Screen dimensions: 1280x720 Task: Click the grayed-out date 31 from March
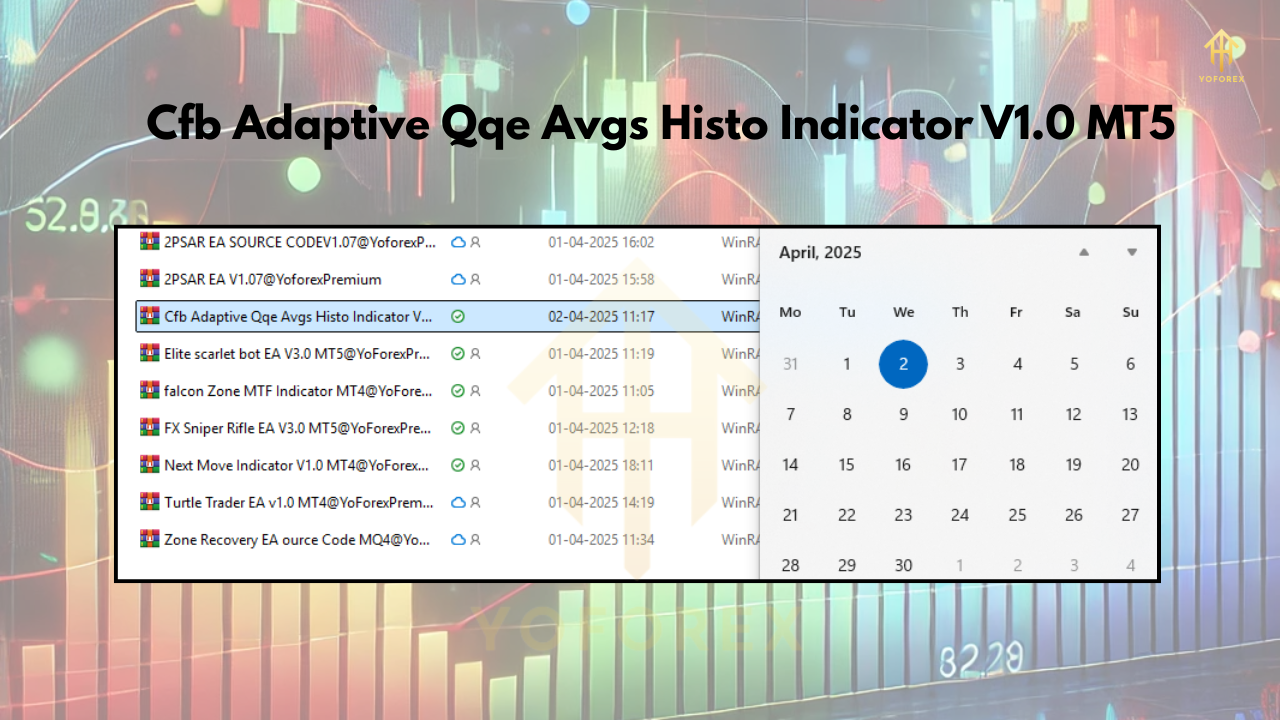[790, 364]
